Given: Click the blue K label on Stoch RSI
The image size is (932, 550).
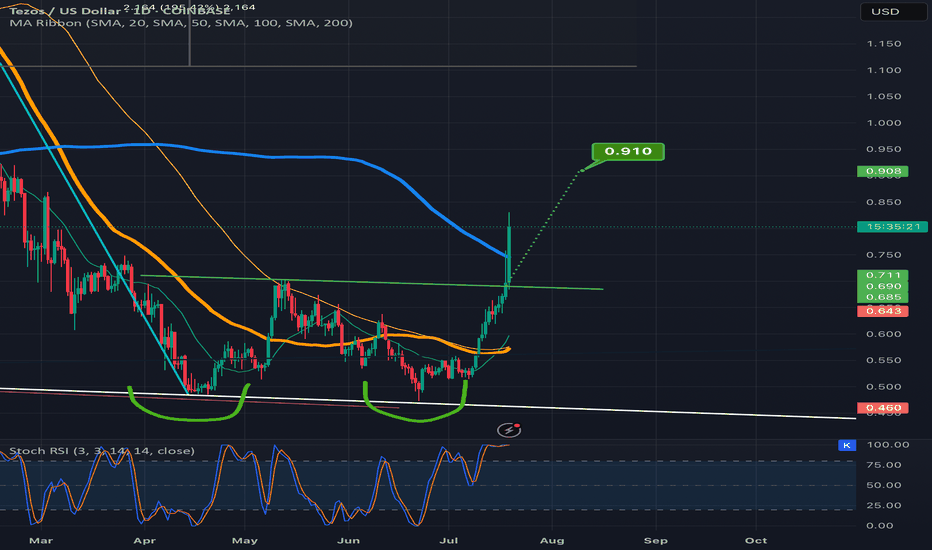Looking at the screenshot, I should 848,444.
